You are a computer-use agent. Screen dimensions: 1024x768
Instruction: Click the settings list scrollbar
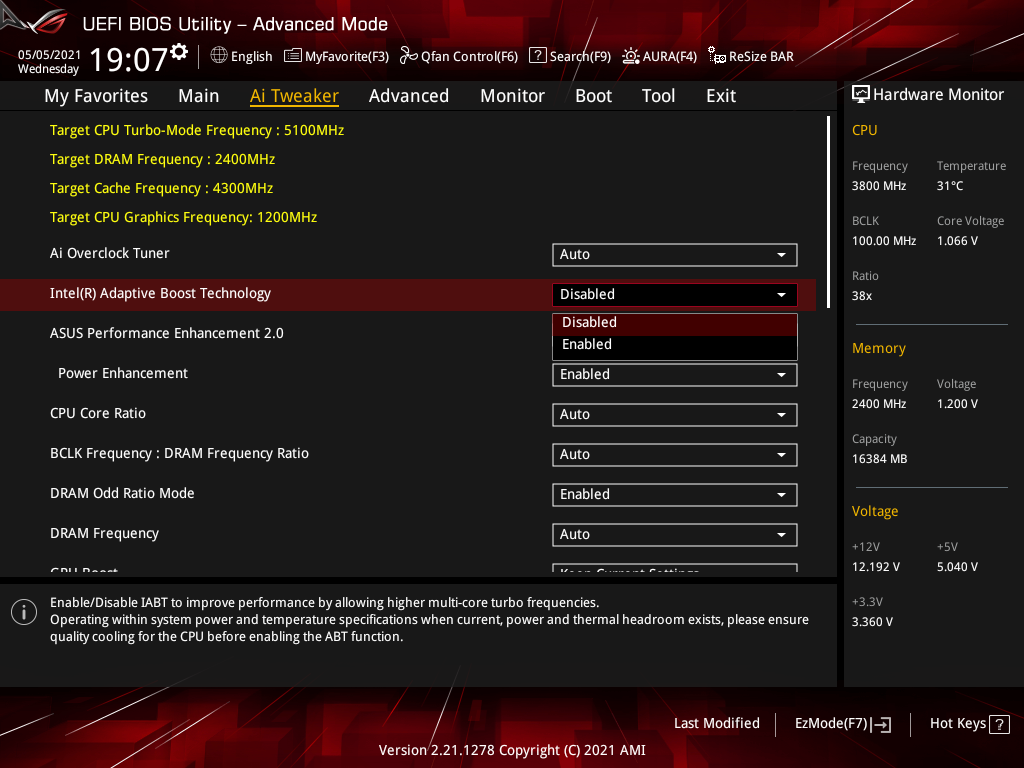click(x=828, y=212)
